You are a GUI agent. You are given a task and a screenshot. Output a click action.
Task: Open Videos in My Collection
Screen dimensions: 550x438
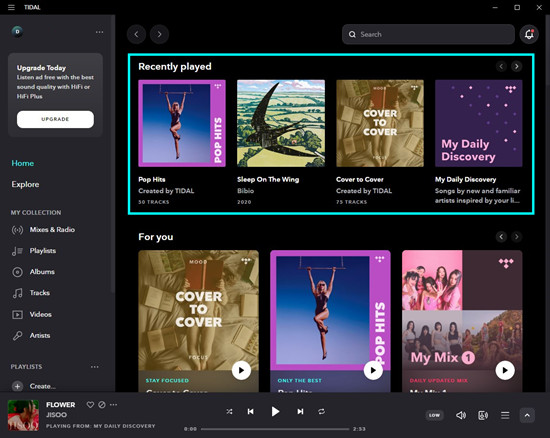(x=41, y=314)
